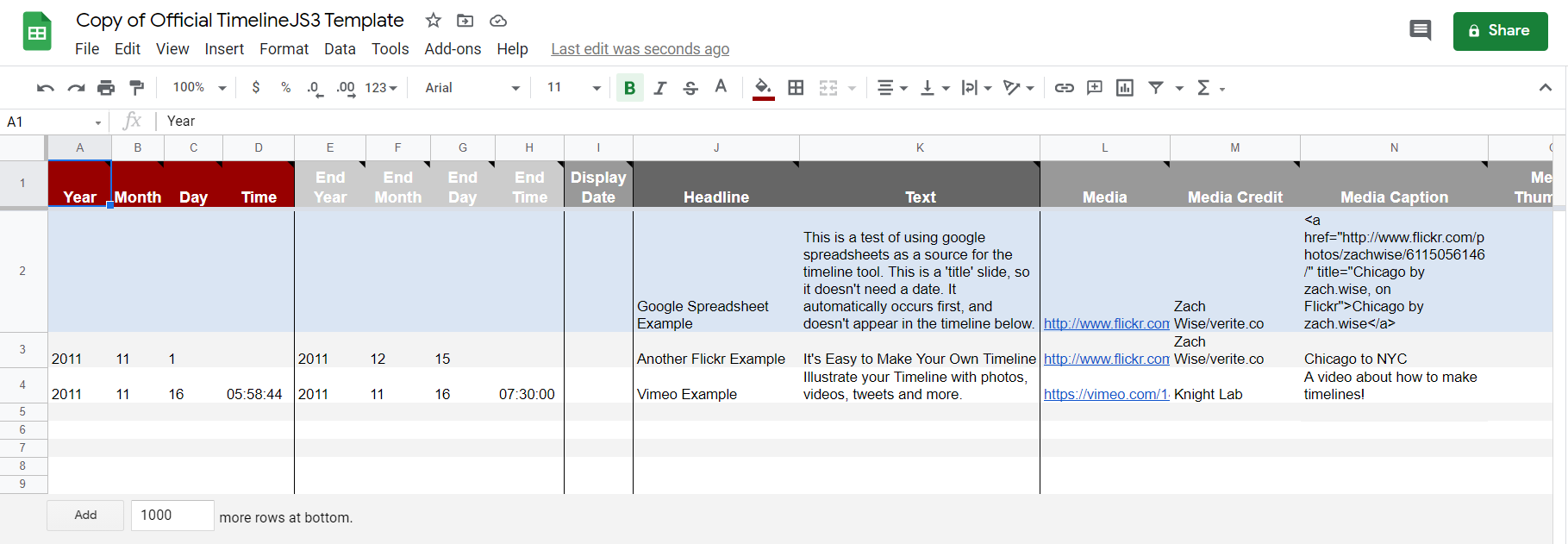Open the Vimeo link in row 4
The image size is (1568, 544).
click(1106, 394)
